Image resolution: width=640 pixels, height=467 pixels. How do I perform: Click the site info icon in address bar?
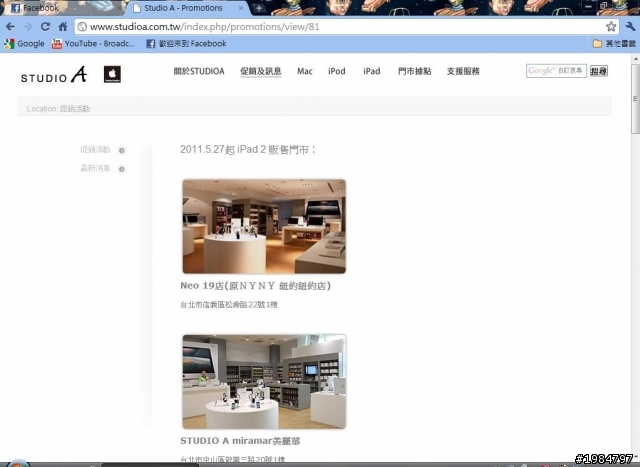coord(82,27)
